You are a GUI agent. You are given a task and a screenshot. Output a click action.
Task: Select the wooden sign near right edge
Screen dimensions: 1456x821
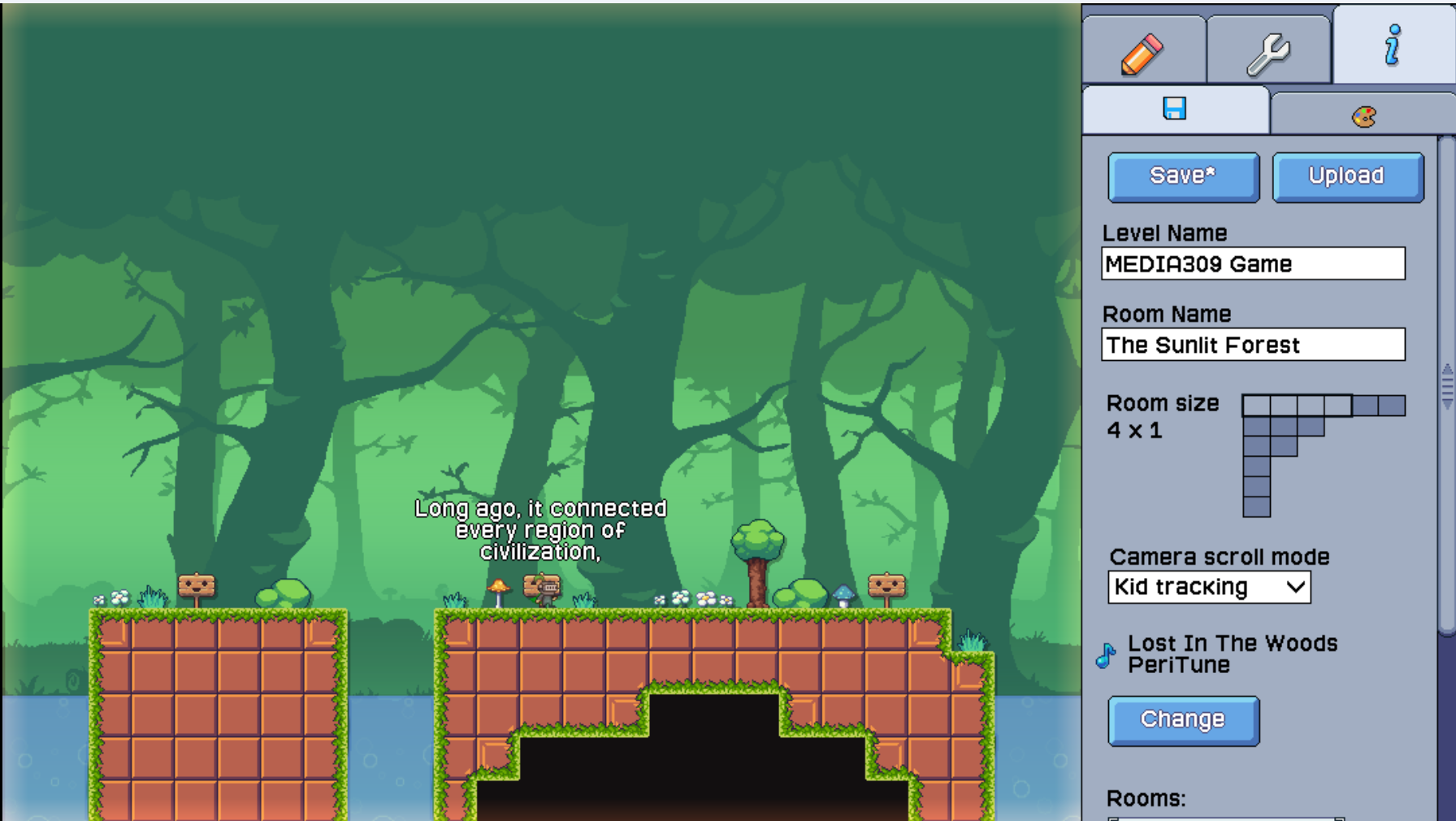tap(886, 589)
